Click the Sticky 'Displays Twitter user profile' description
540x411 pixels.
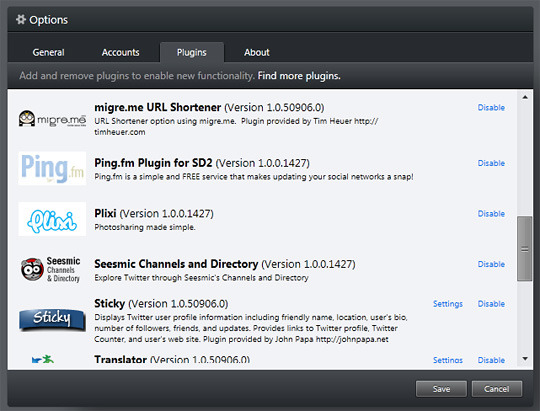pyautogui.click(x=251, y=328)
